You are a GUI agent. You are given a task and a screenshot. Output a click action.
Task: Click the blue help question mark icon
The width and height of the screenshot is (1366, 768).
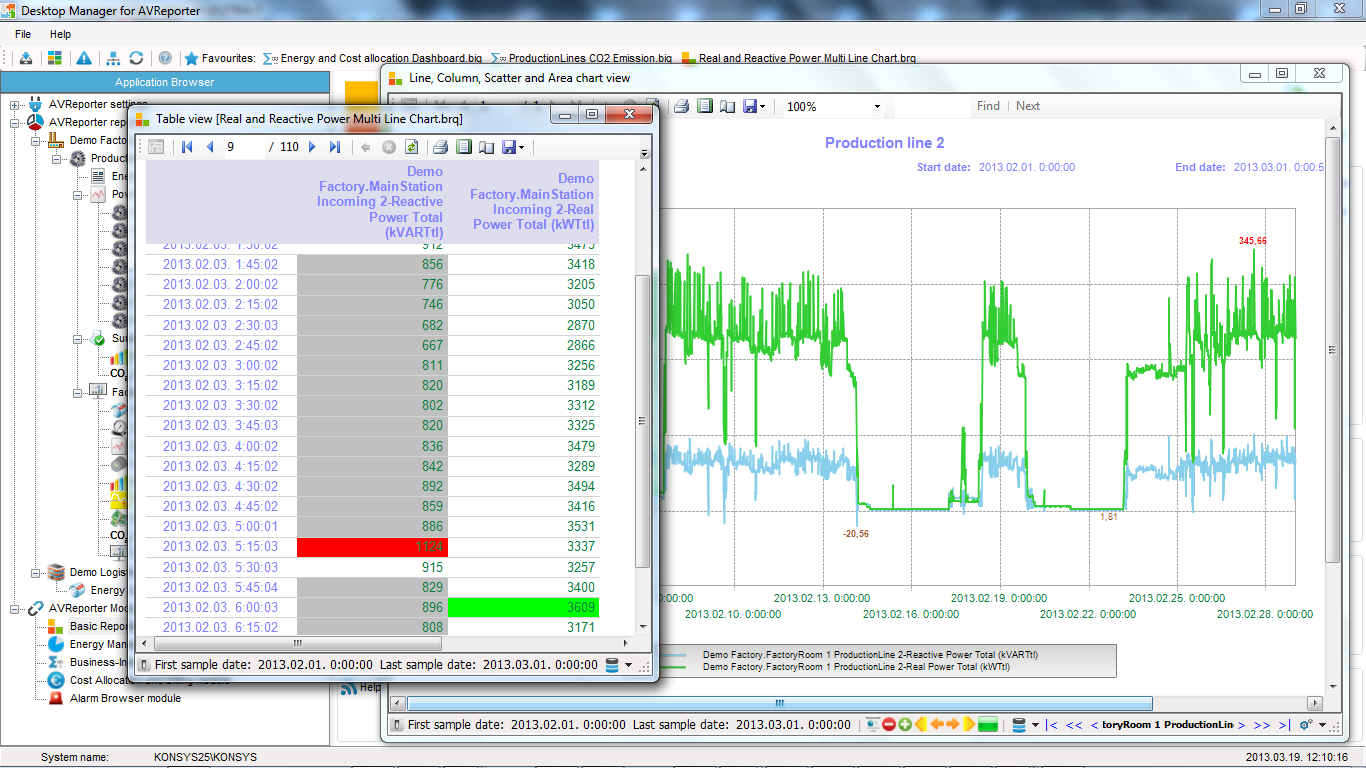(165, 58)
